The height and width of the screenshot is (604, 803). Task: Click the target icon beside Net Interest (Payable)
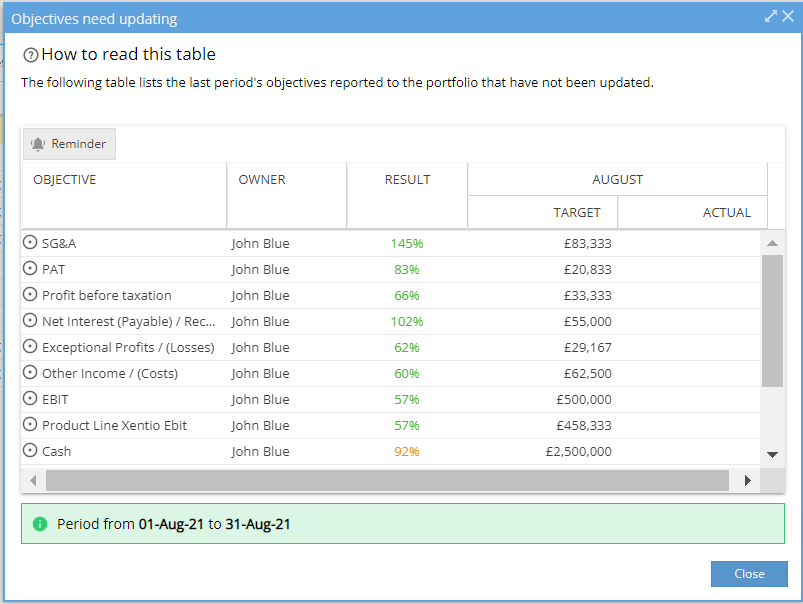click(30, 321)
